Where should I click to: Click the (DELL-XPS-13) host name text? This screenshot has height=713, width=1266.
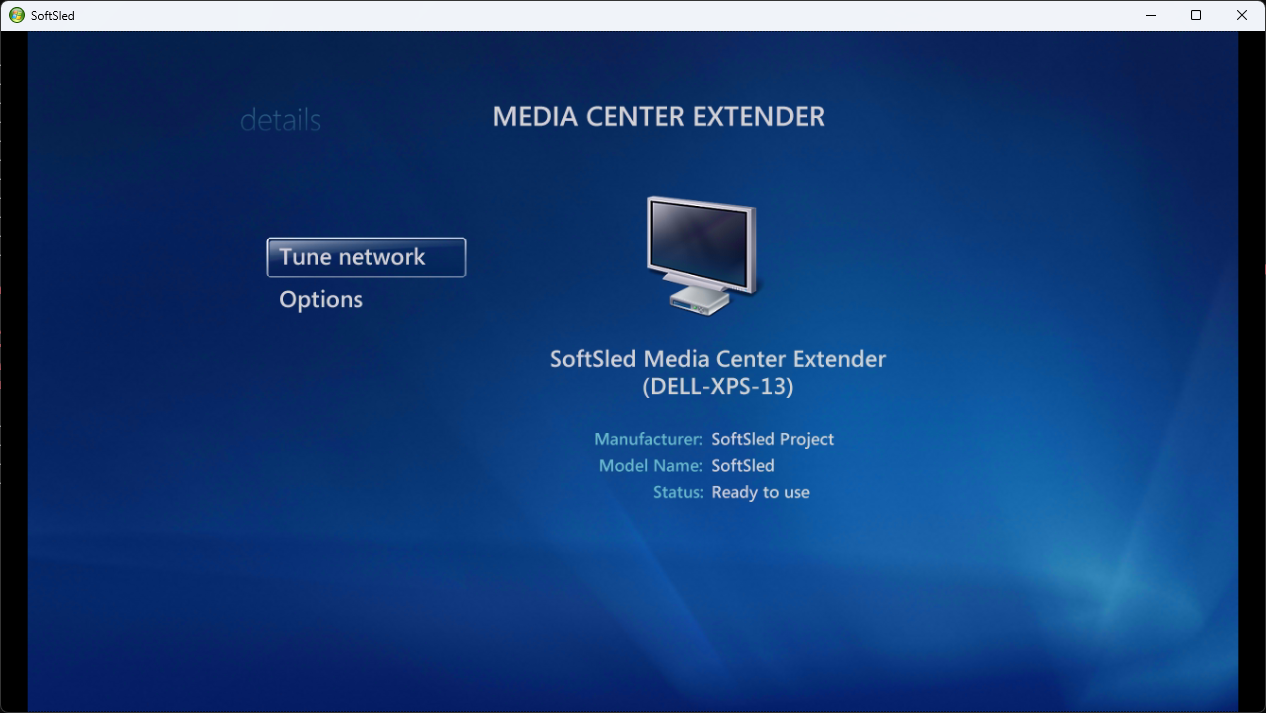point(718,387)
